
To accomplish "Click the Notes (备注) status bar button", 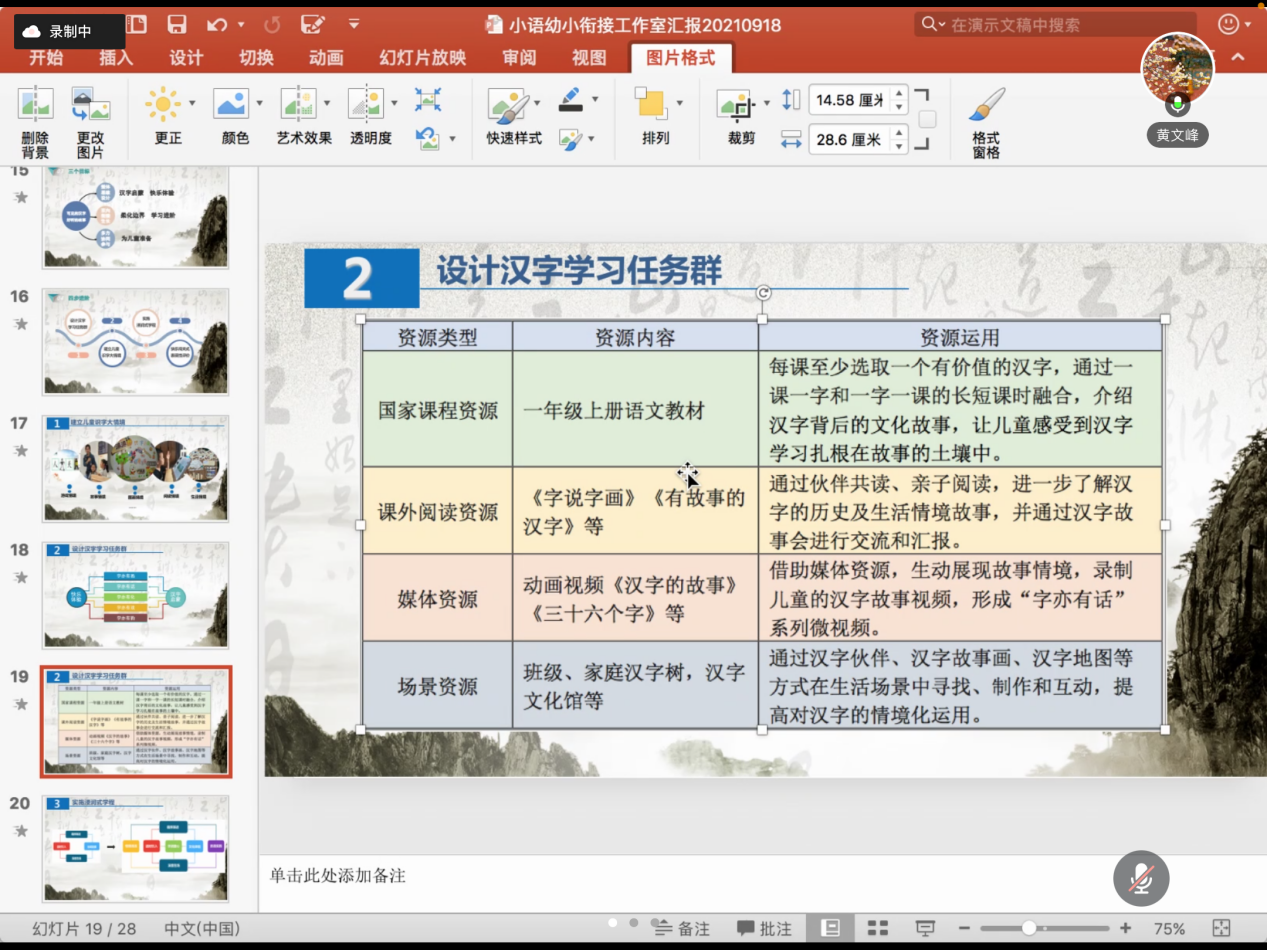I will 682,929.
